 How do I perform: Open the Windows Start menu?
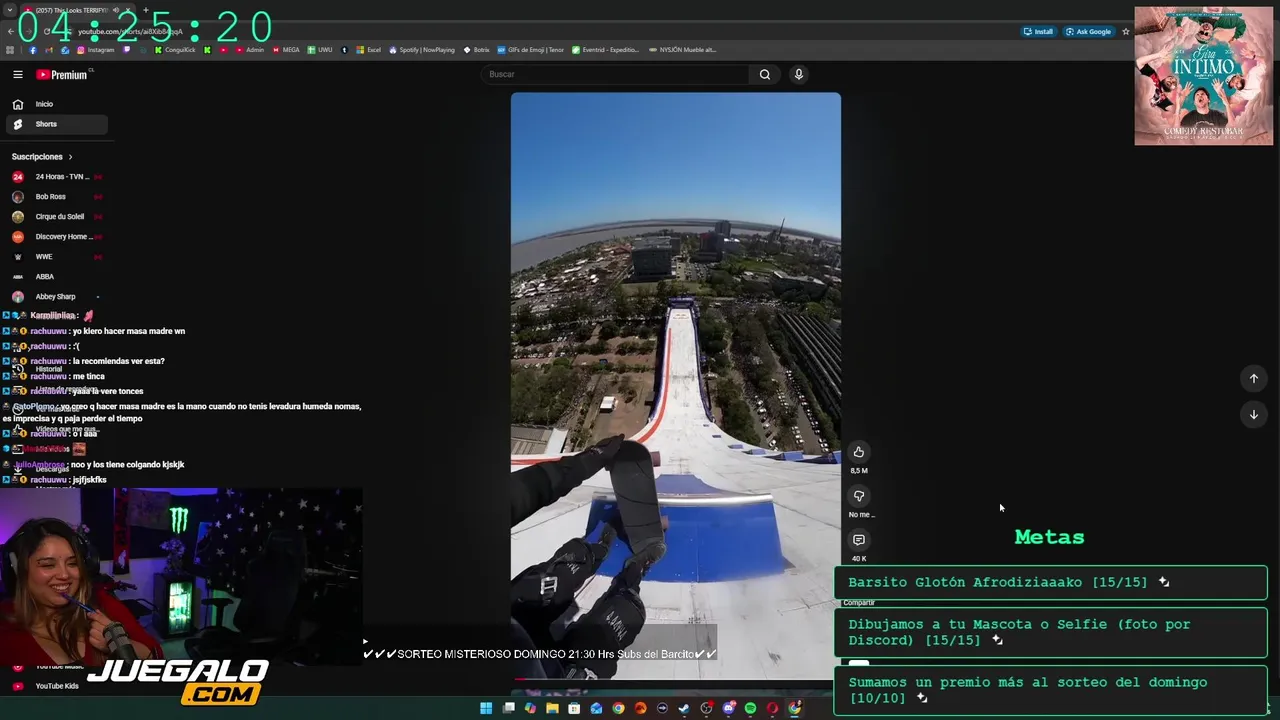486,708
